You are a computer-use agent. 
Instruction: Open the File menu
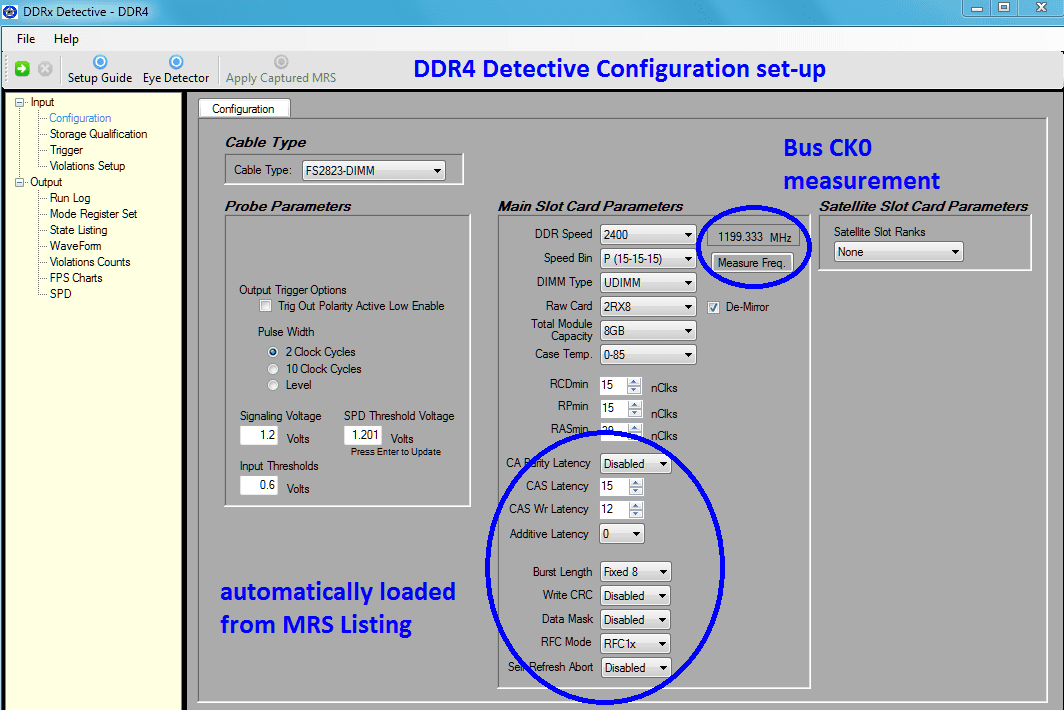tap(26, 39)
